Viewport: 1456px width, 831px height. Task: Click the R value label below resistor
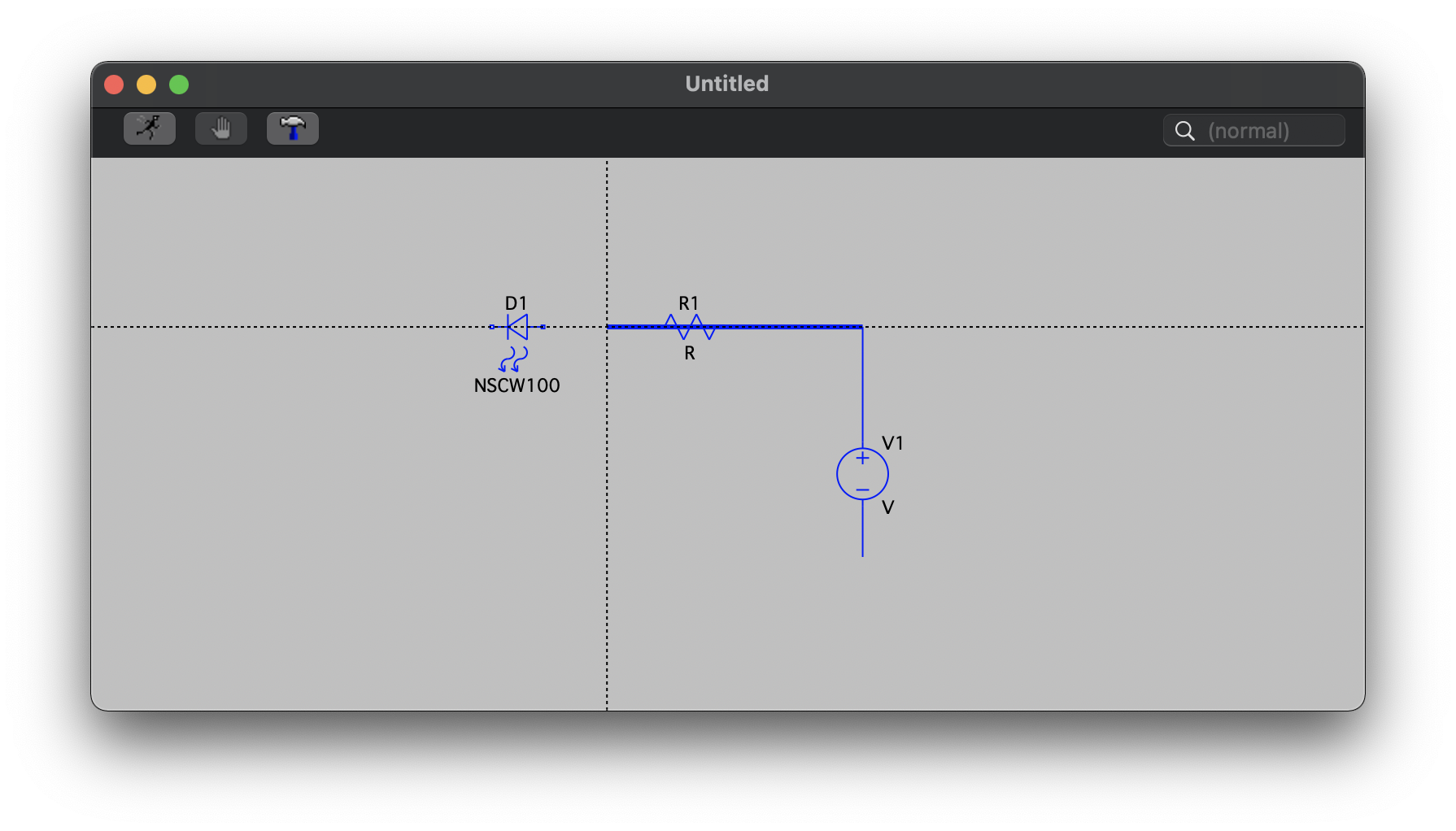tap(689, 354)
